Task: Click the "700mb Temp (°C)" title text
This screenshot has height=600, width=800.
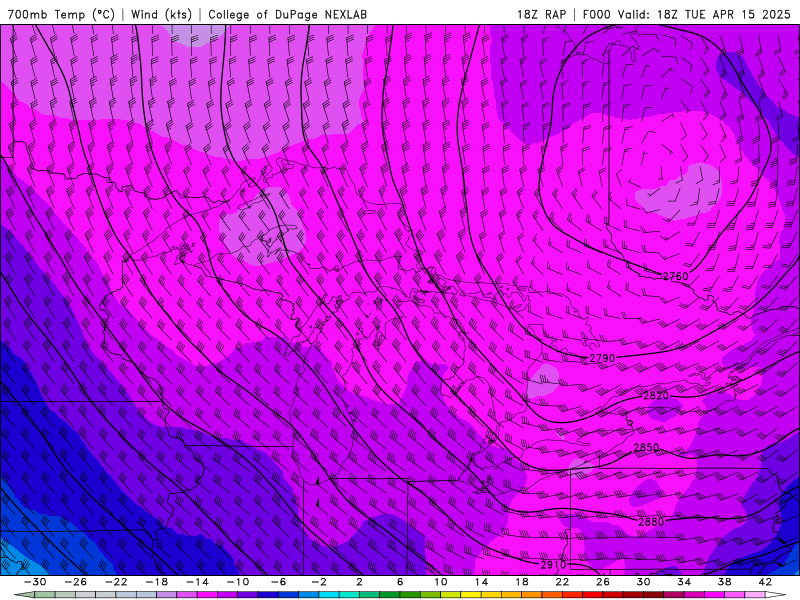Action: tap(61, 15)
